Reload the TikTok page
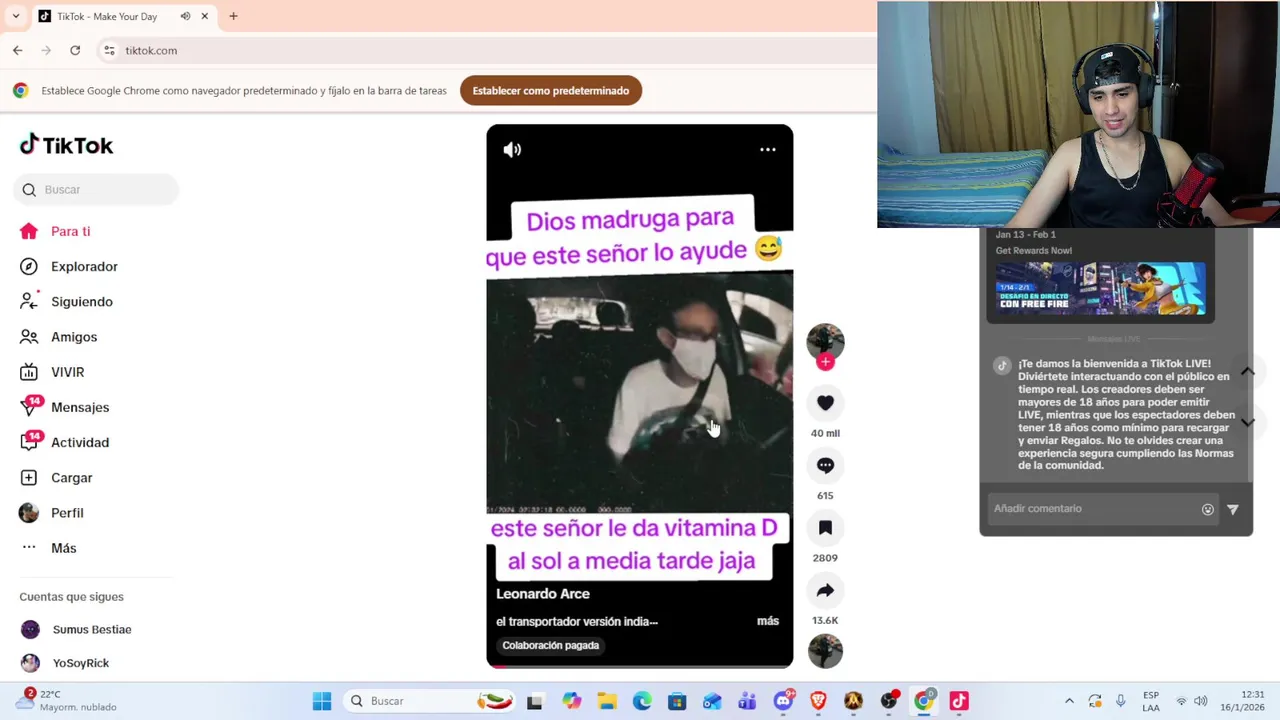The height and width of the screenshot is (720, 1280). [75, 50]
